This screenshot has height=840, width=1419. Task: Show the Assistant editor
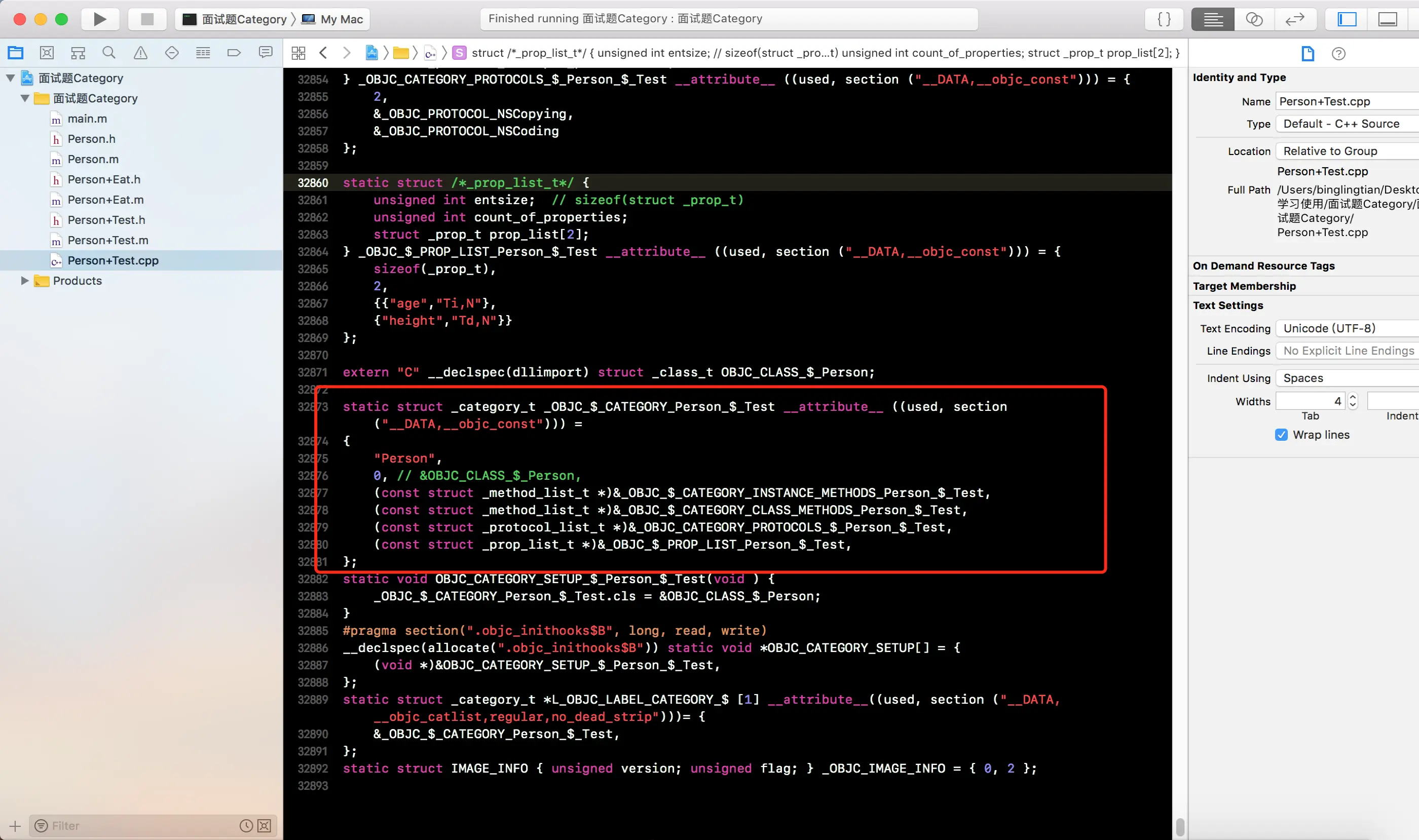point(1254,19)
